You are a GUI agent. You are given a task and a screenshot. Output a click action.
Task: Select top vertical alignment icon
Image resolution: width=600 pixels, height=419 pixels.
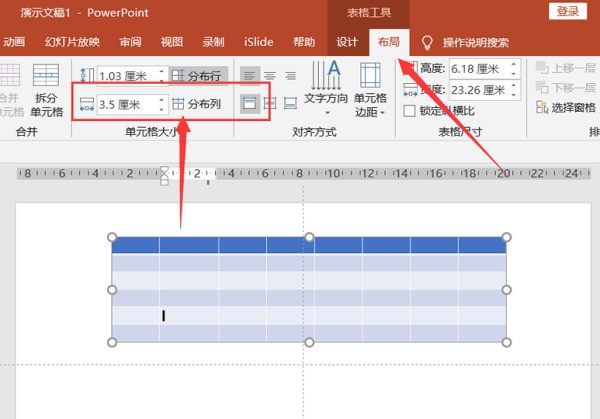coord(249,104)
